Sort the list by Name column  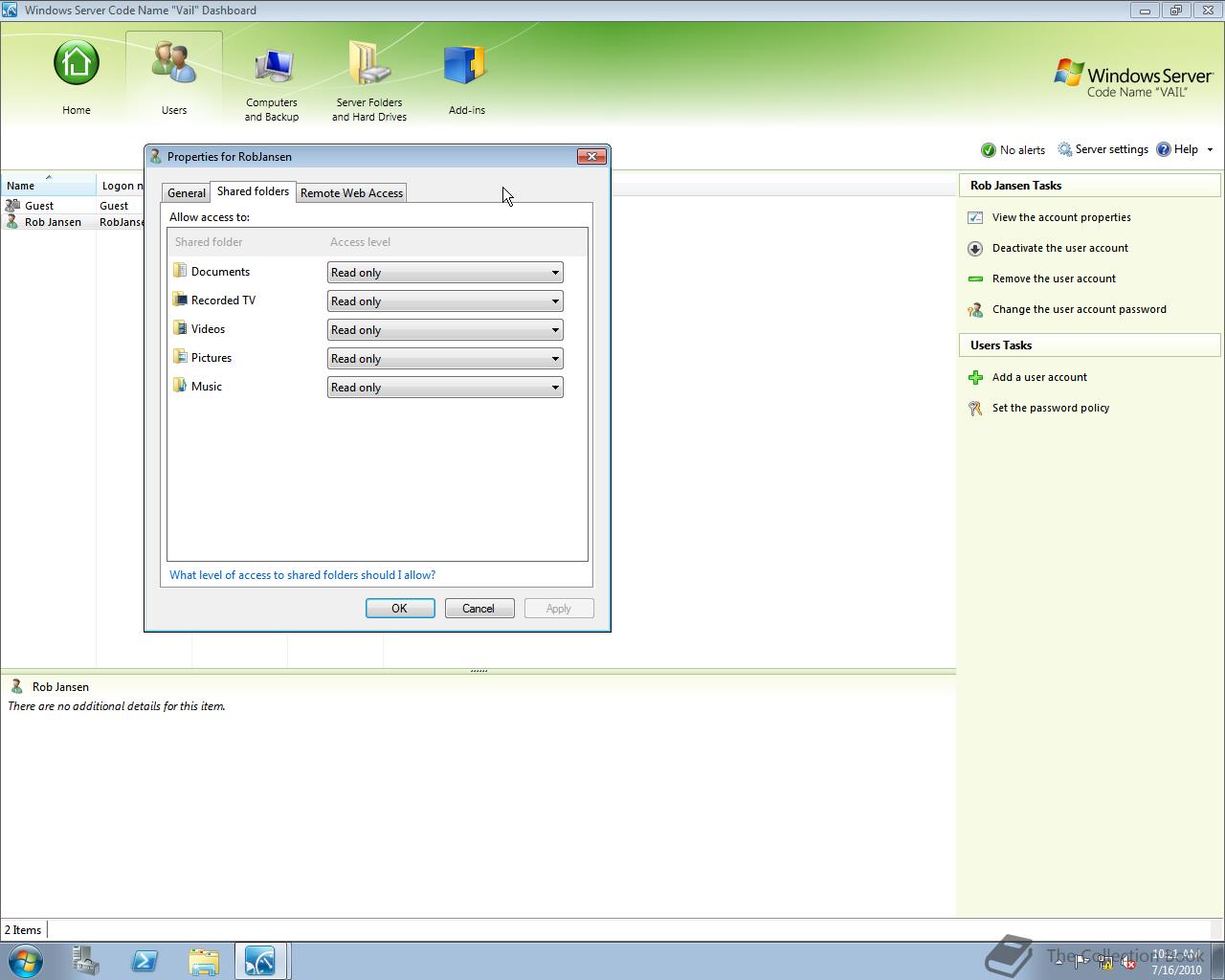(48, 185)
